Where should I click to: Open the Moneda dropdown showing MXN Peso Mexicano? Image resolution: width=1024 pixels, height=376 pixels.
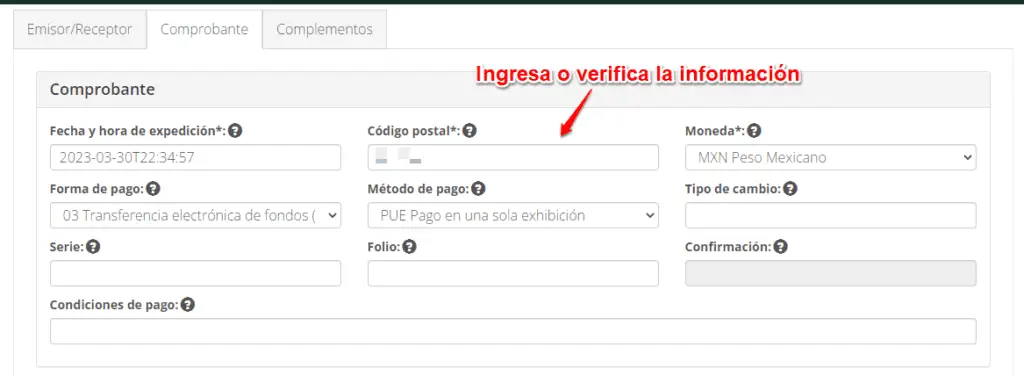tap(831, 157)
